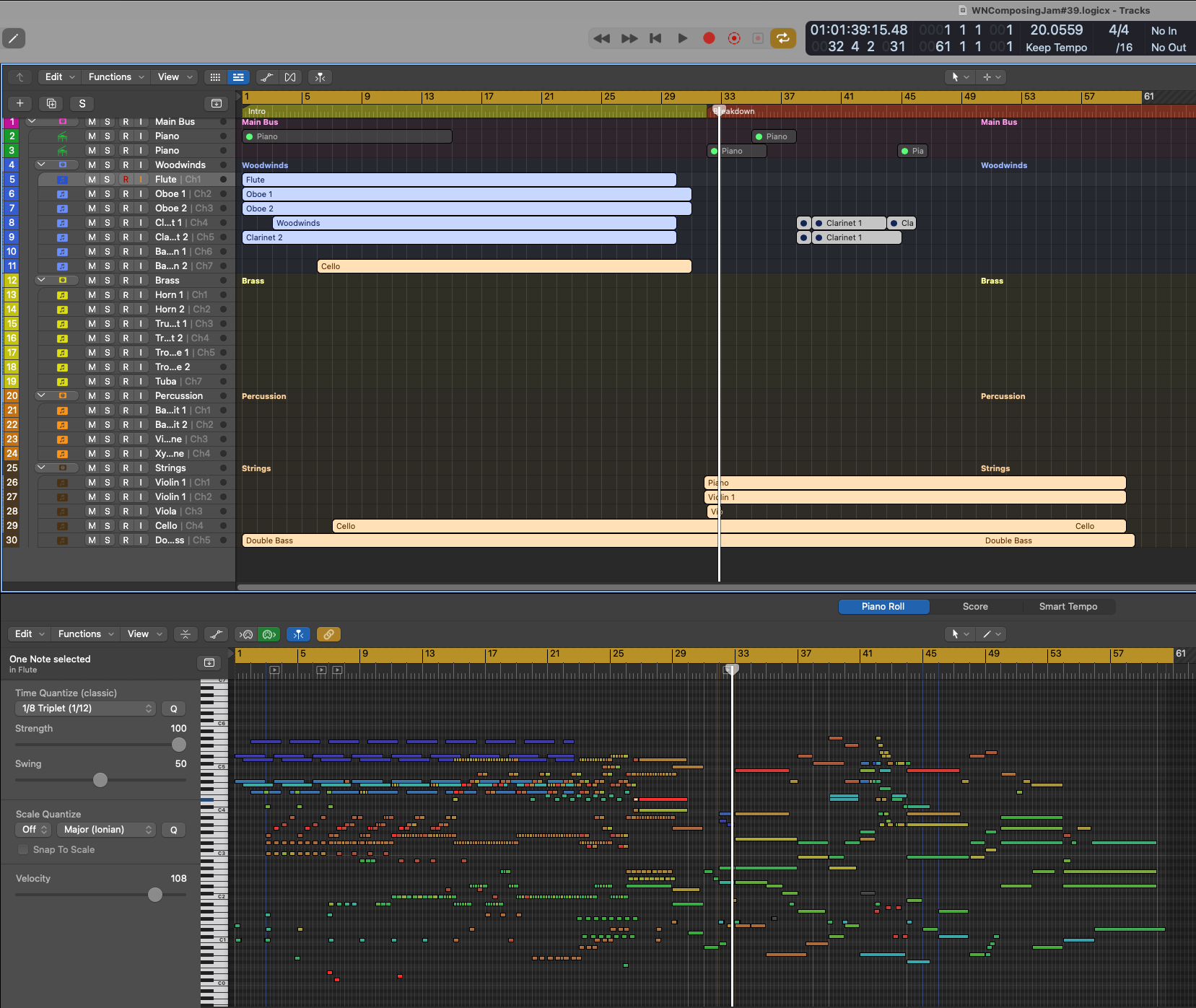The image size is (1196, 1008).
Task: Solo the Cello track
Action: pos(108,526)
